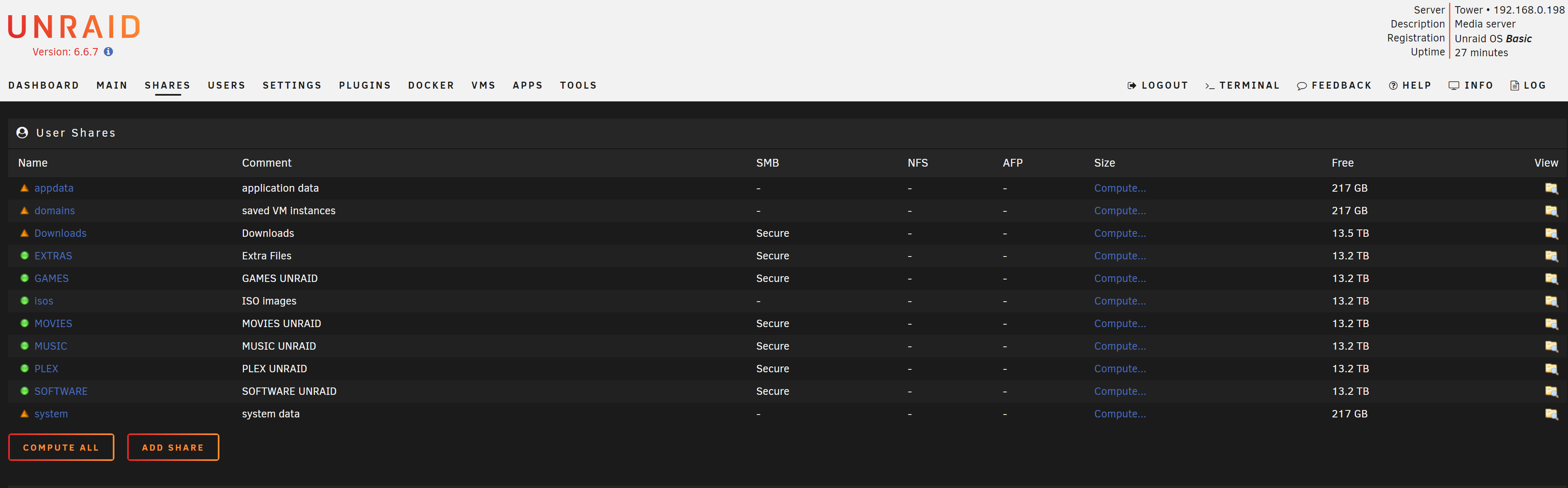The width and height of the screenshot is (1568, 488).
Task: Click the green status dot for isos
Action: 24,300
